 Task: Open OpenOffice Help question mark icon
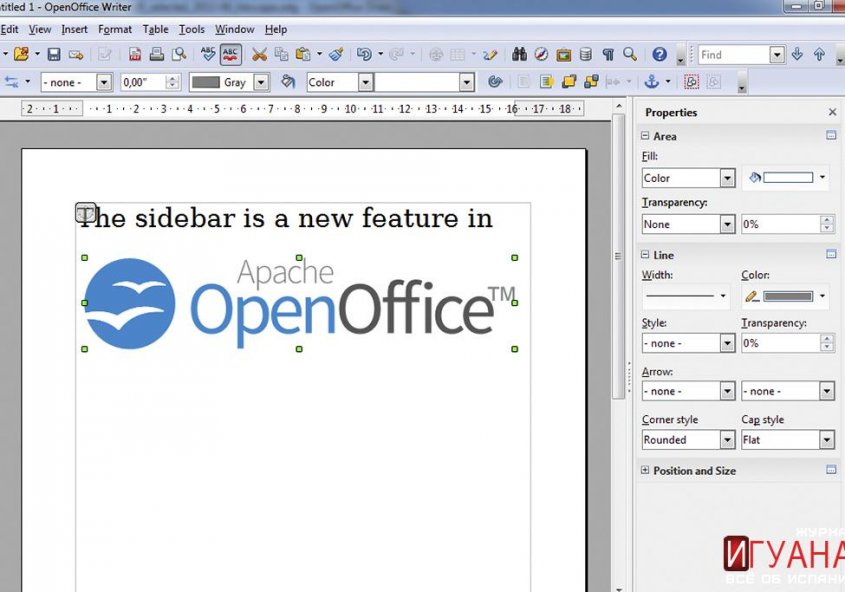(660, 54)
